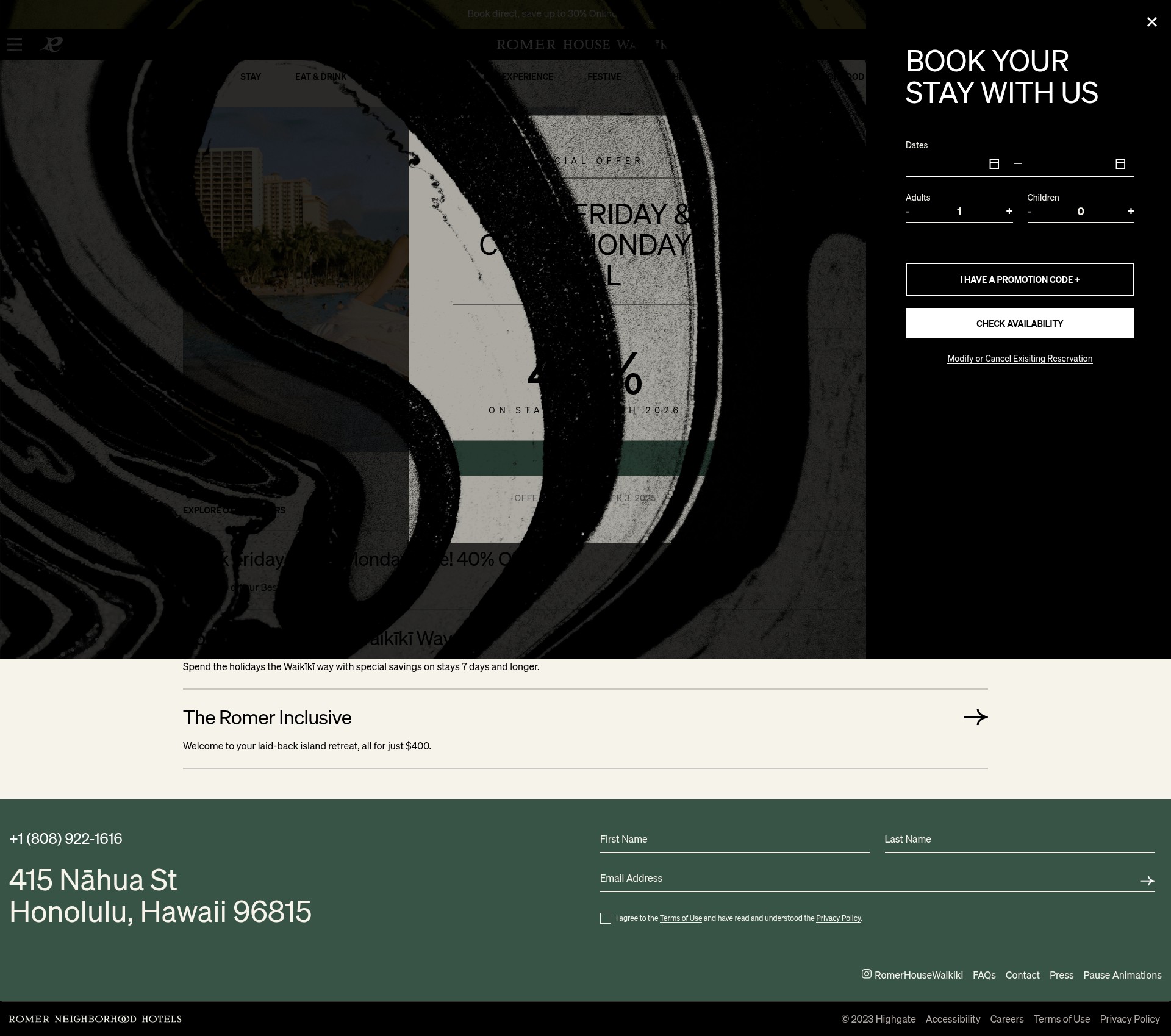
Task: Open the Press footer link
Action: (1061, 975)
